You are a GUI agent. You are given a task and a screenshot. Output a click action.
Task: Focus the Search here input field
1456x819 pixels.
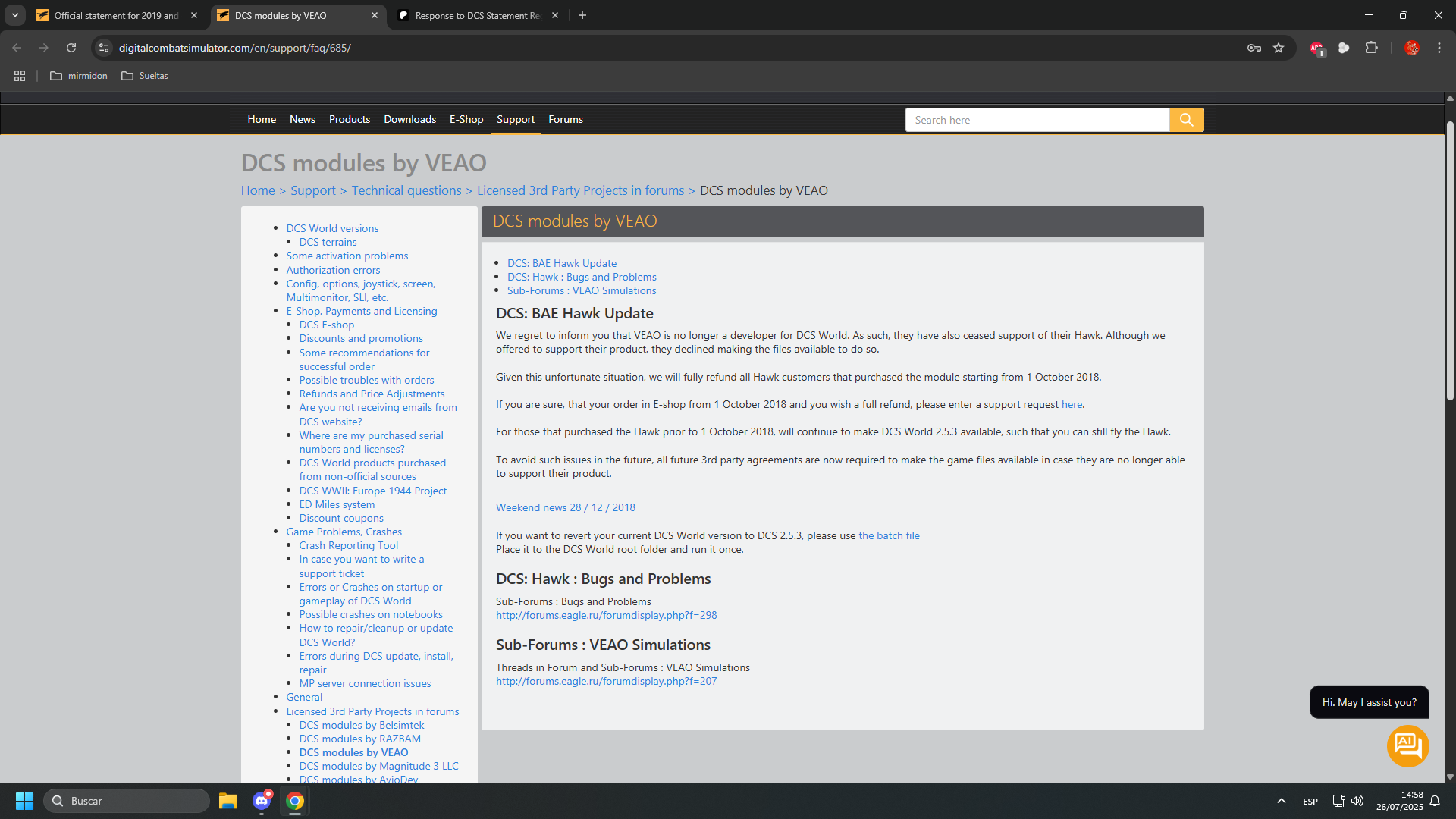pyautogui.click(x=1037, y=120)
